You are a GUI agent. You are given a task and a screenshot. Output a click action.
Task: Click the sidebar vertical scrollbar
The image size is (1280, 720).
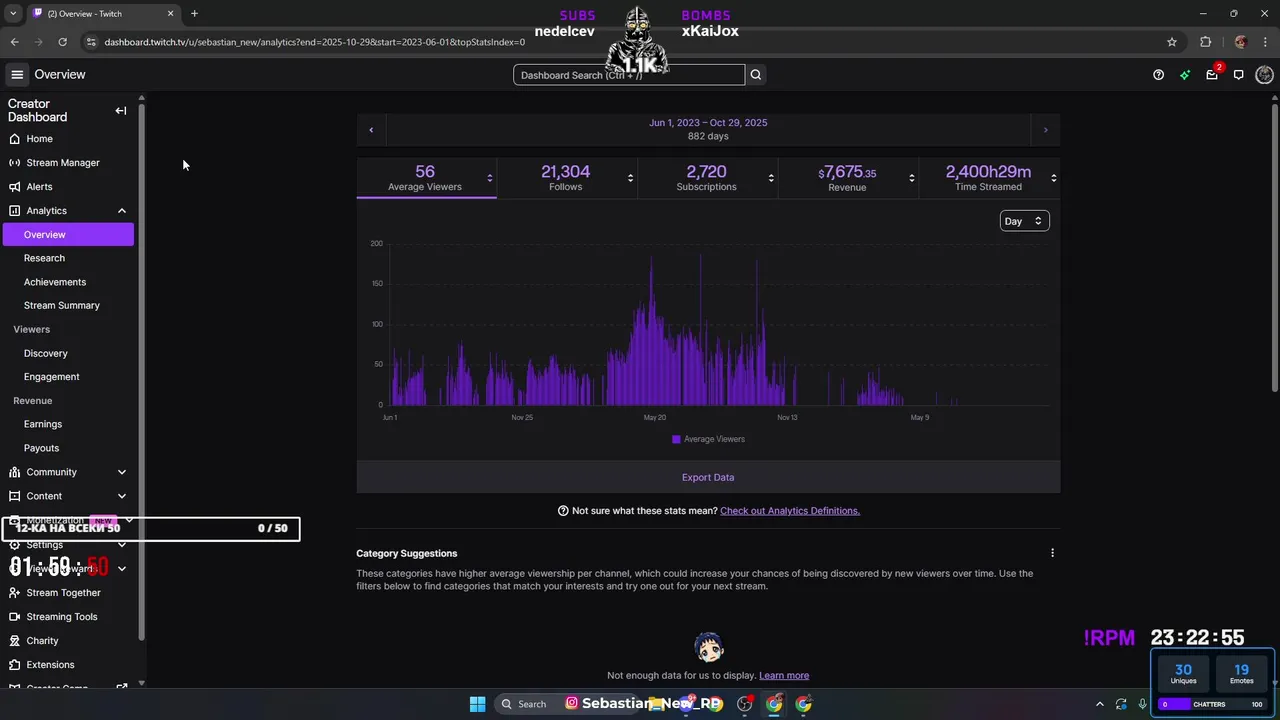[x=141, y=370]
